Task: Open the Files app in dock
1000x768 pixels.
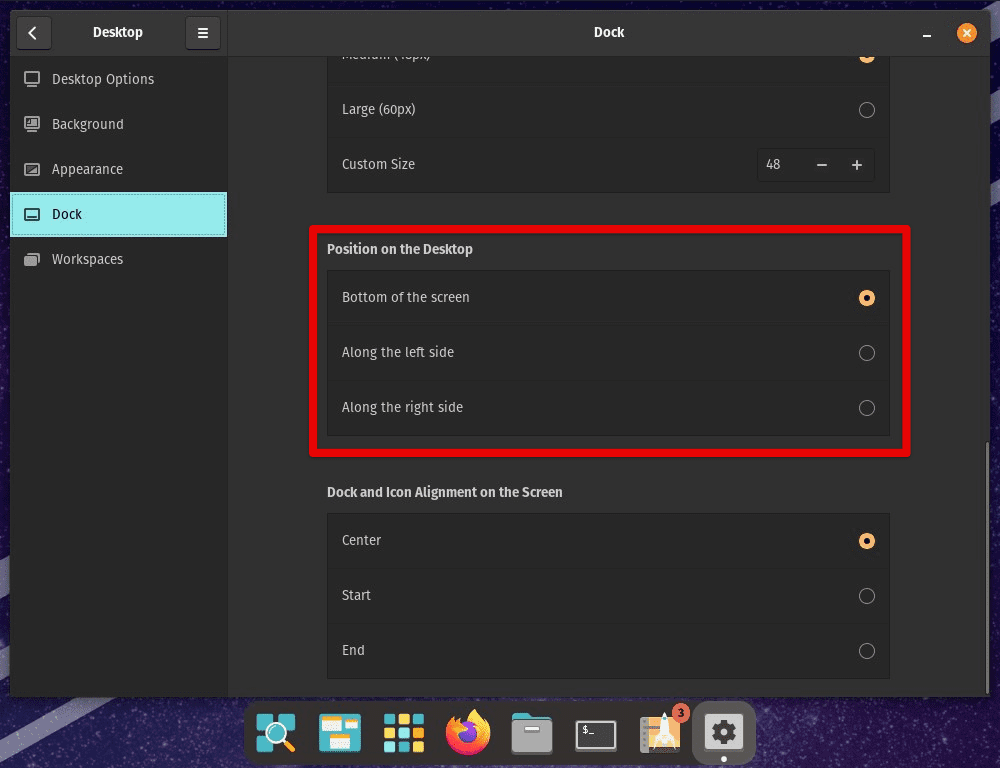Action: [x=532, y=733]
